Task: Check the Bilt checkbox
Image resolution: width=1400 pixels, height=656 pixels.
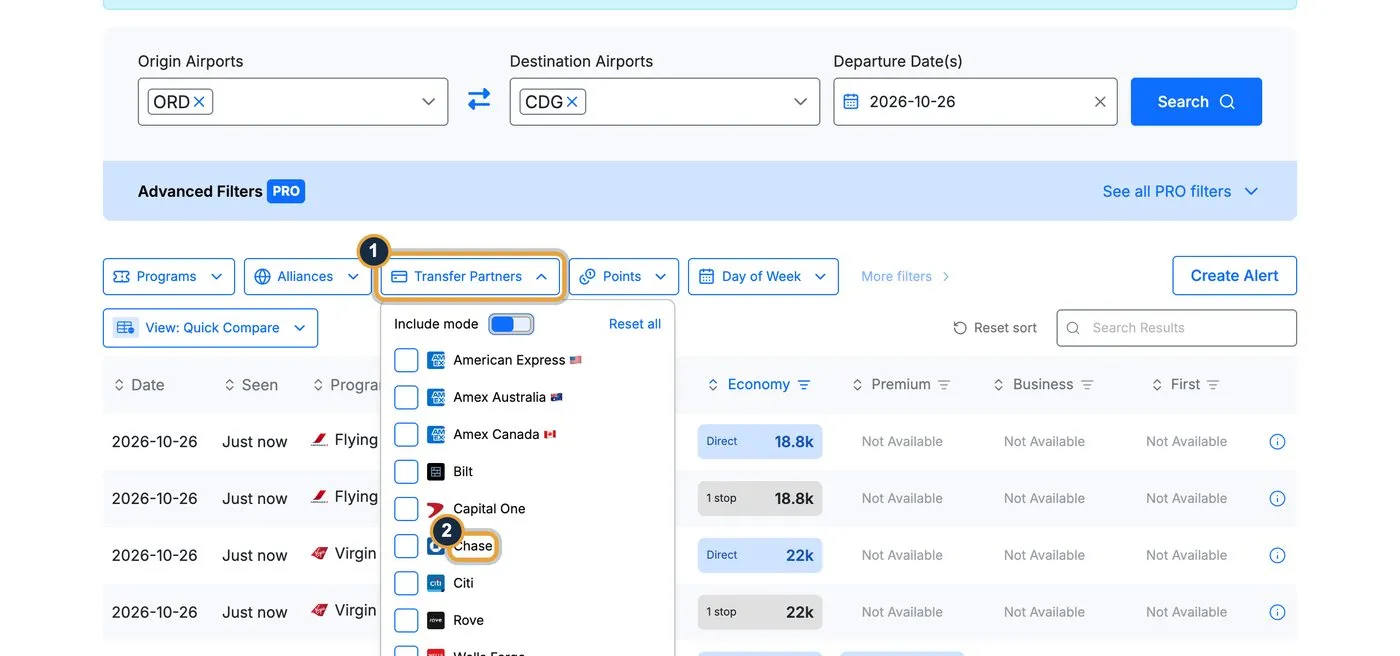Action: pyautogui.click(x=406, y=471)
